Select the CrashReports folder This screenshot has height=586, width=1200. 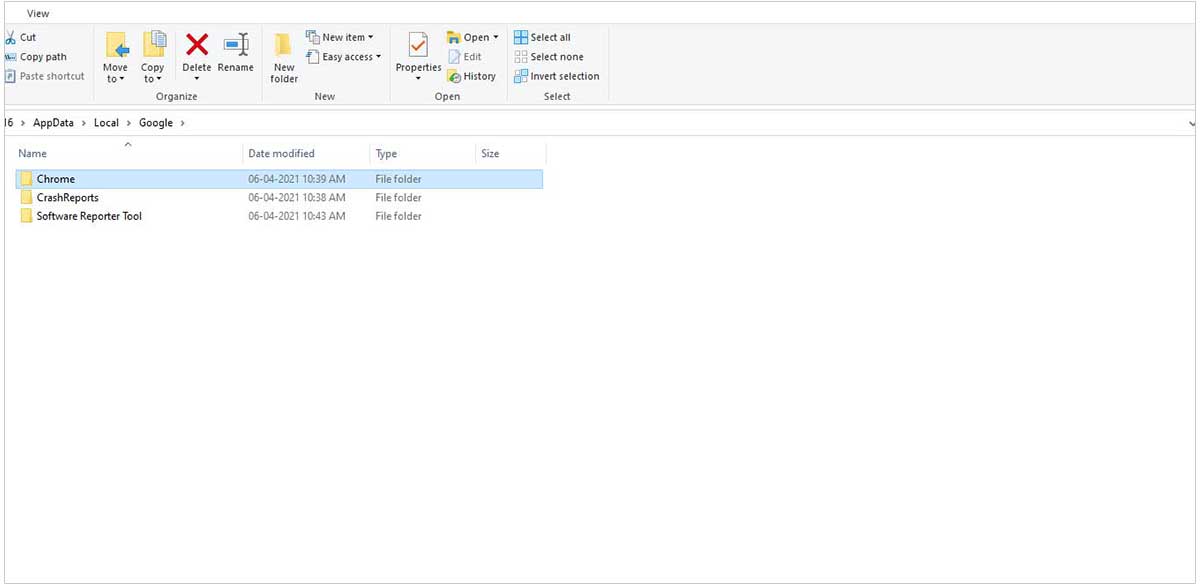[67, 198]
